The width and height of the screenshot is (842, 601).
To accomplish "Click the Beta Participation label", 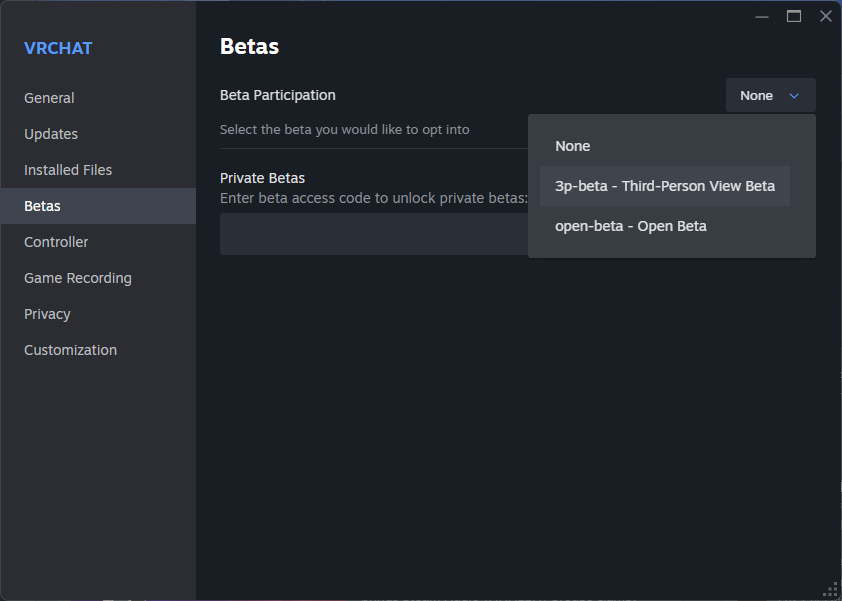I will [x=278, y=95].
